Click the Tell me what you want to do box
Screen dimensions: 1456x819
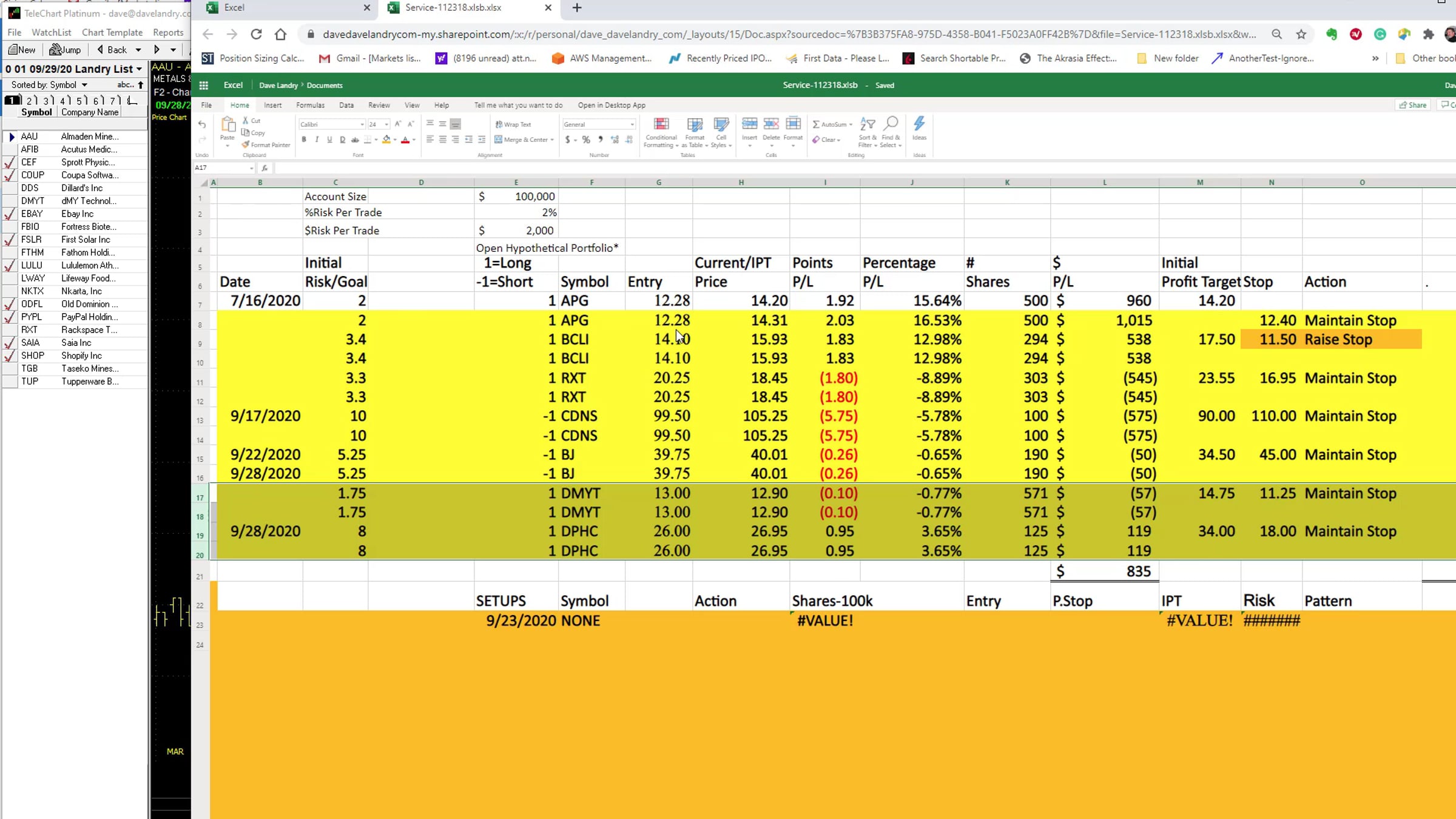tap(518, 106)
